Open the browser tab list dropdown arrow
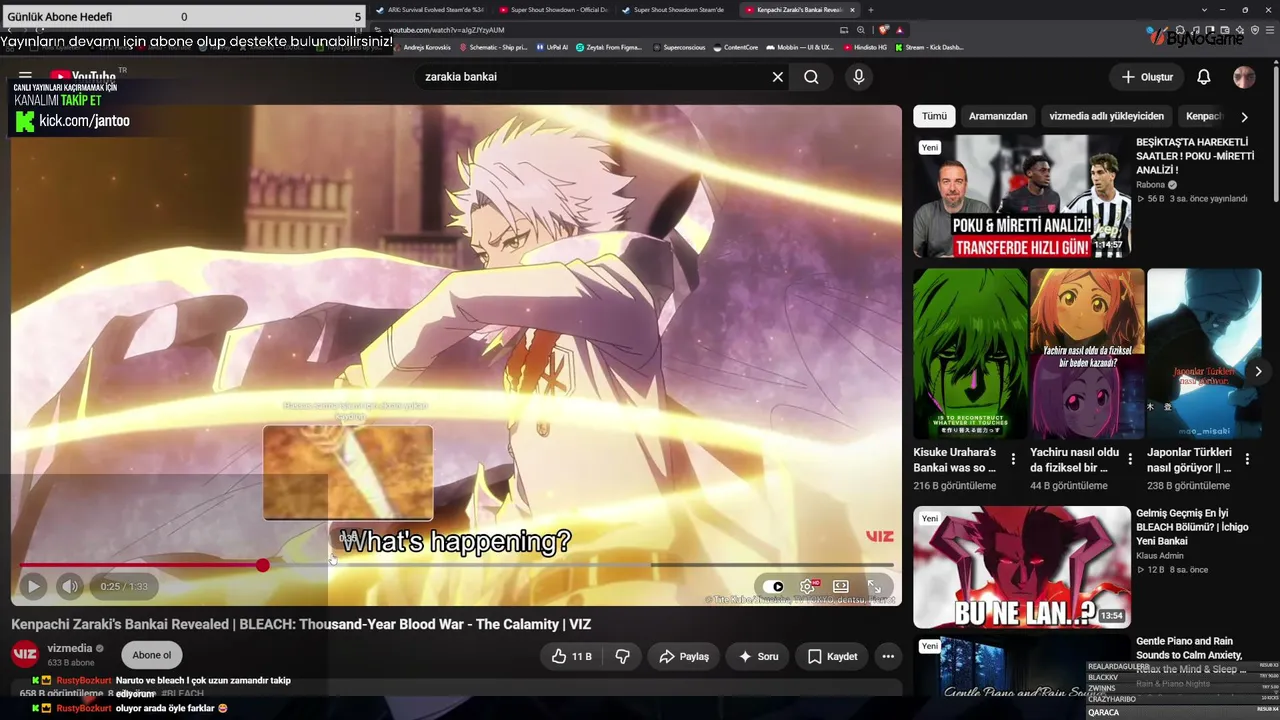The image size is (1280, 720). coord(1204,10)
